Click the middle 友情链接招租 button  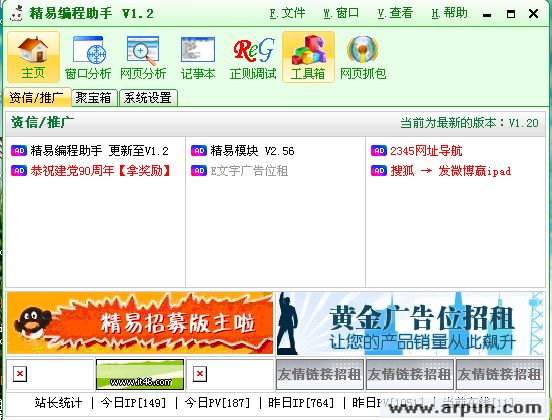(409, 374)
